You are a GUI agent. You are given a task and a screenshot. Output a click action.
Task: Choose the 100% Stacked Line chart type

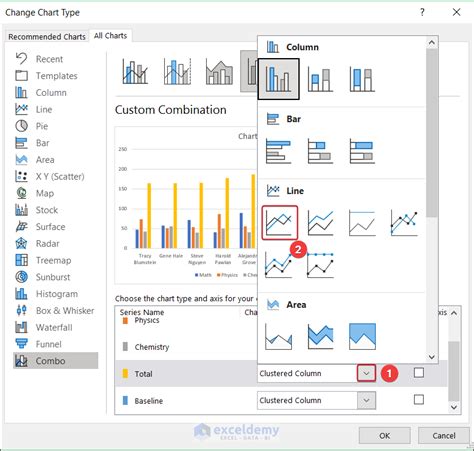[x=362, y=223]
